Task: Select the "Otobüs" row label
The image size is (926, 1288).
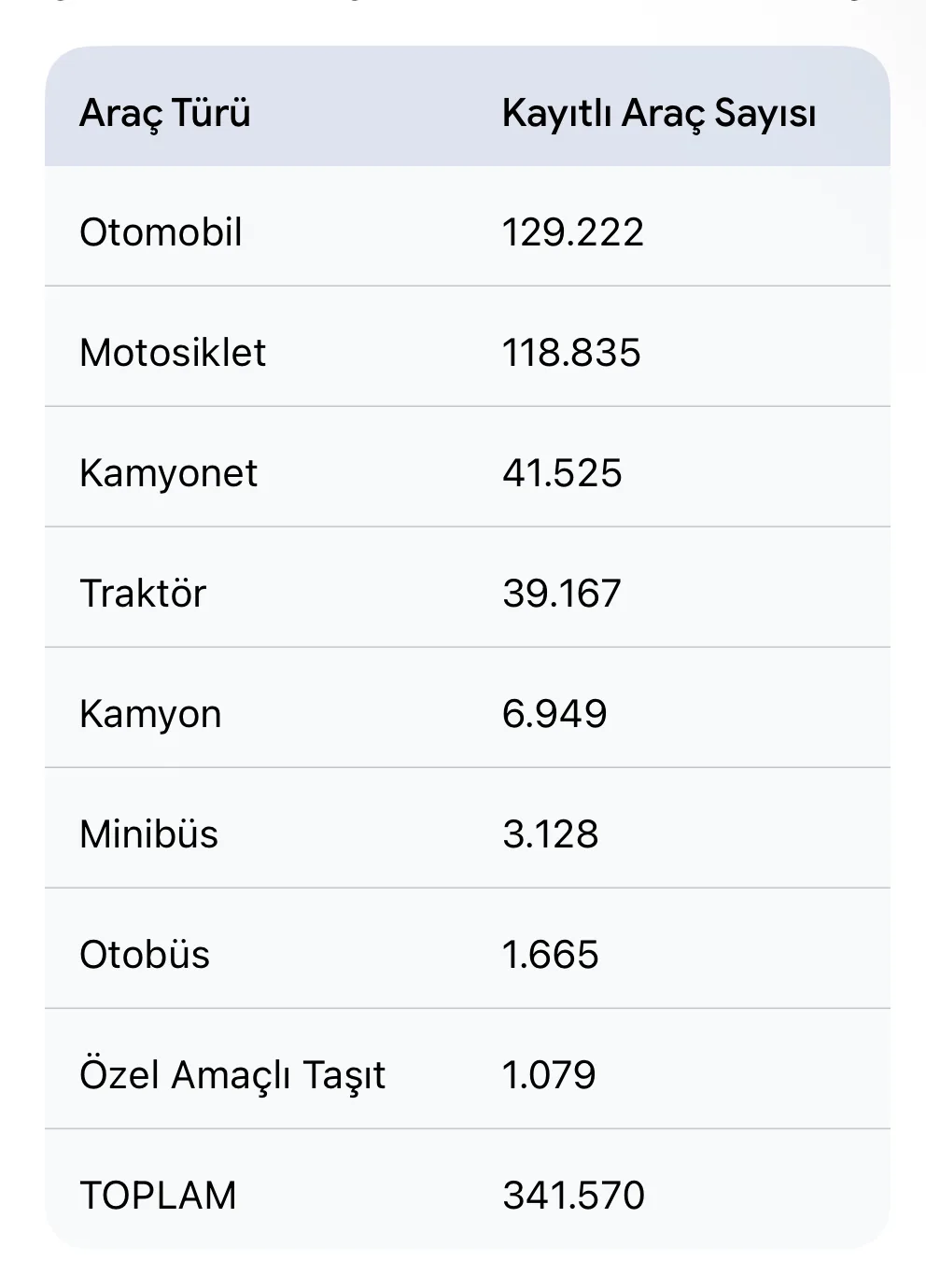Action: coord(145,955)
